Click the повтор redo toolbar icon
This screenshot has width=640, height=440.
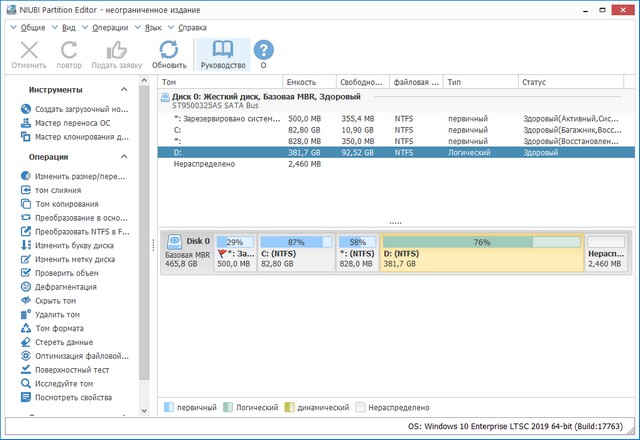click(69, 49)
